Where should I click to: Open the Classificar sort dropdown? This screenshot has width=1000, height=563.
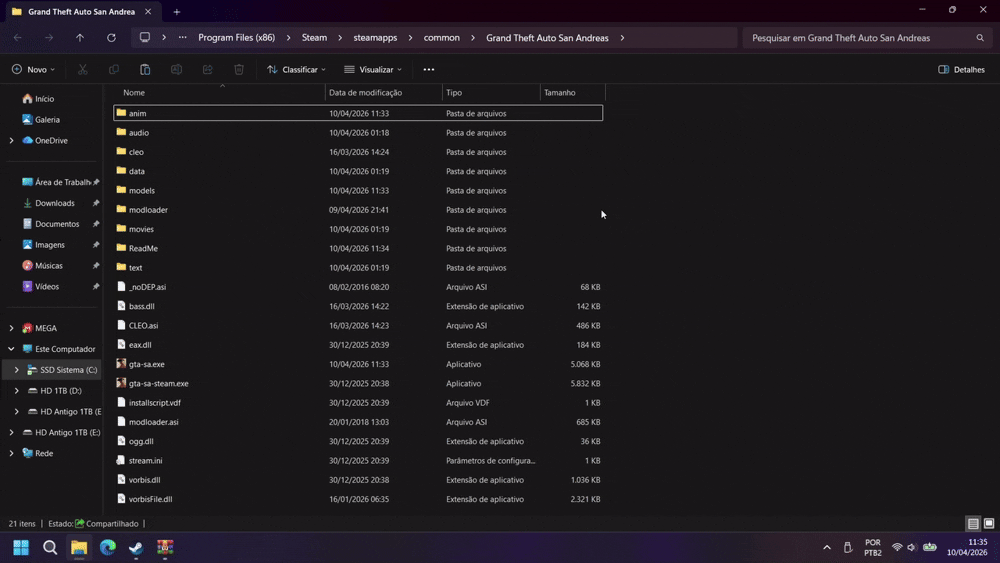pyautogui.click(x=297, y=69)
